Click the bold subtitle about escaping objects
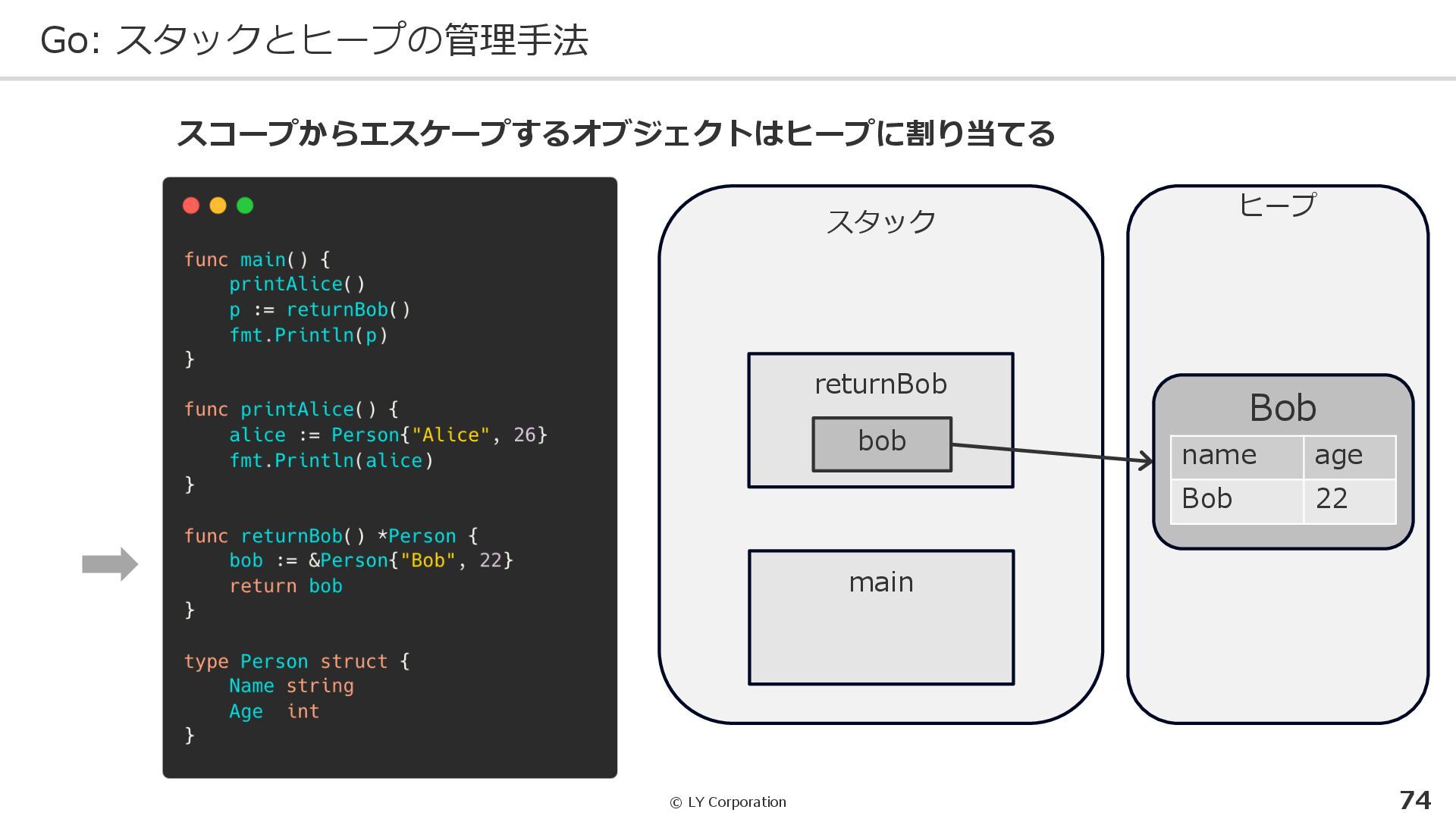This screenshot has width=1456, height=819. [615, 133]
